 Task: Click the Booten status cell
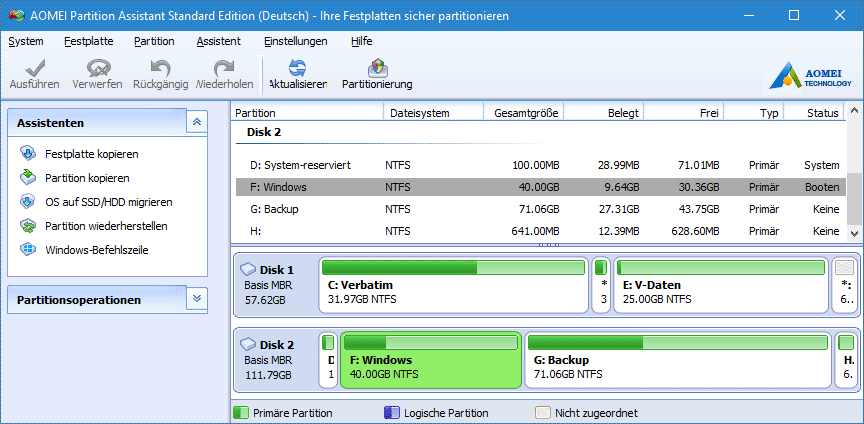(x=822, y=187)
